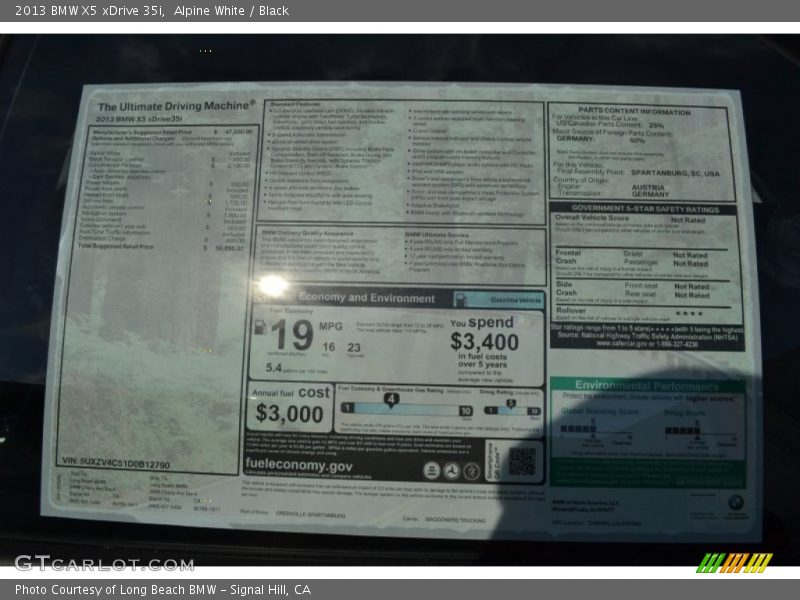Click the 'Gasoline Vehicle' label

515,300
